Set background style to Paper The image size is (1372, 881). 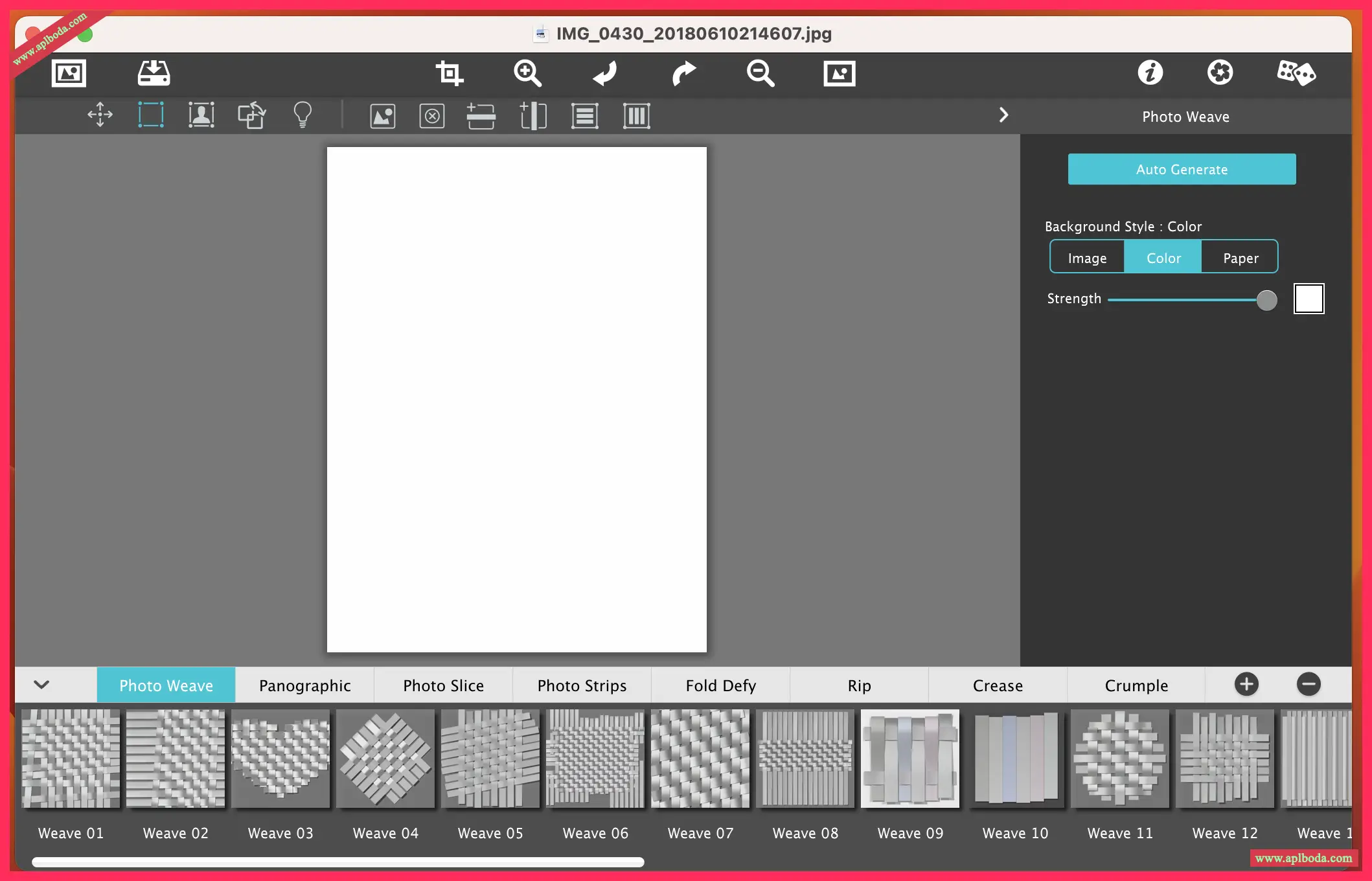coord(1240,258)
